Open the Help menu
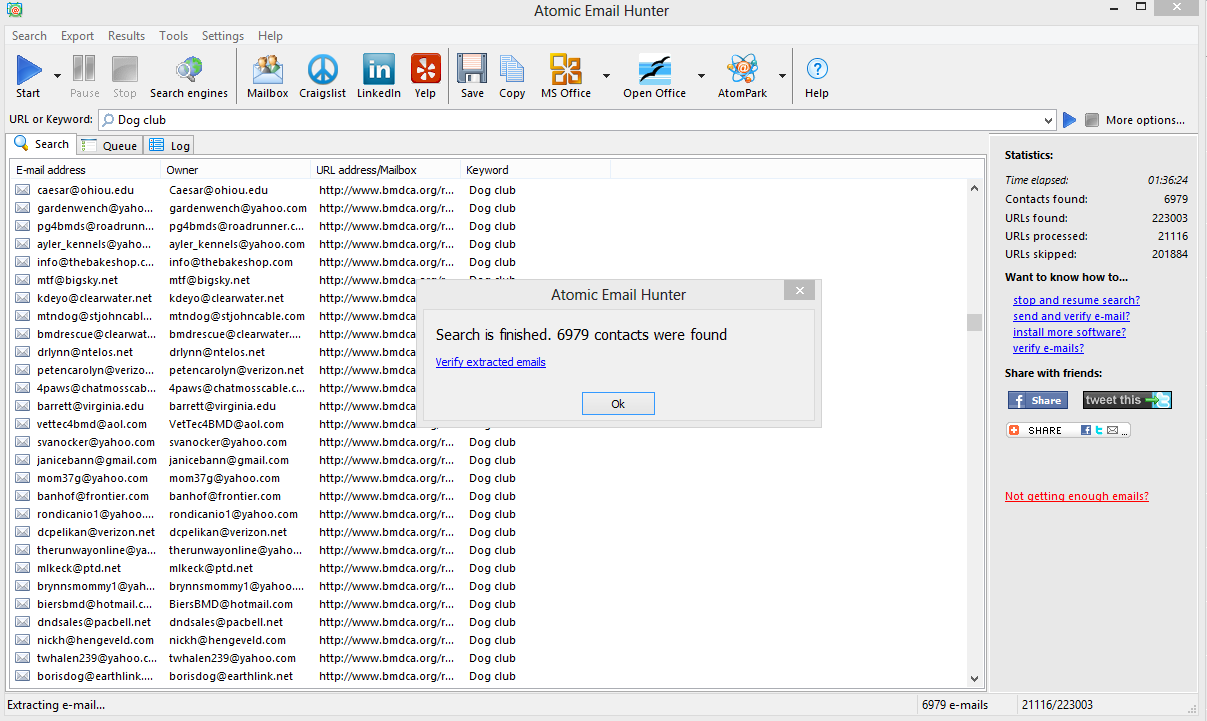The width and height of the screenshot is (1207, 721). coord(270,36)
